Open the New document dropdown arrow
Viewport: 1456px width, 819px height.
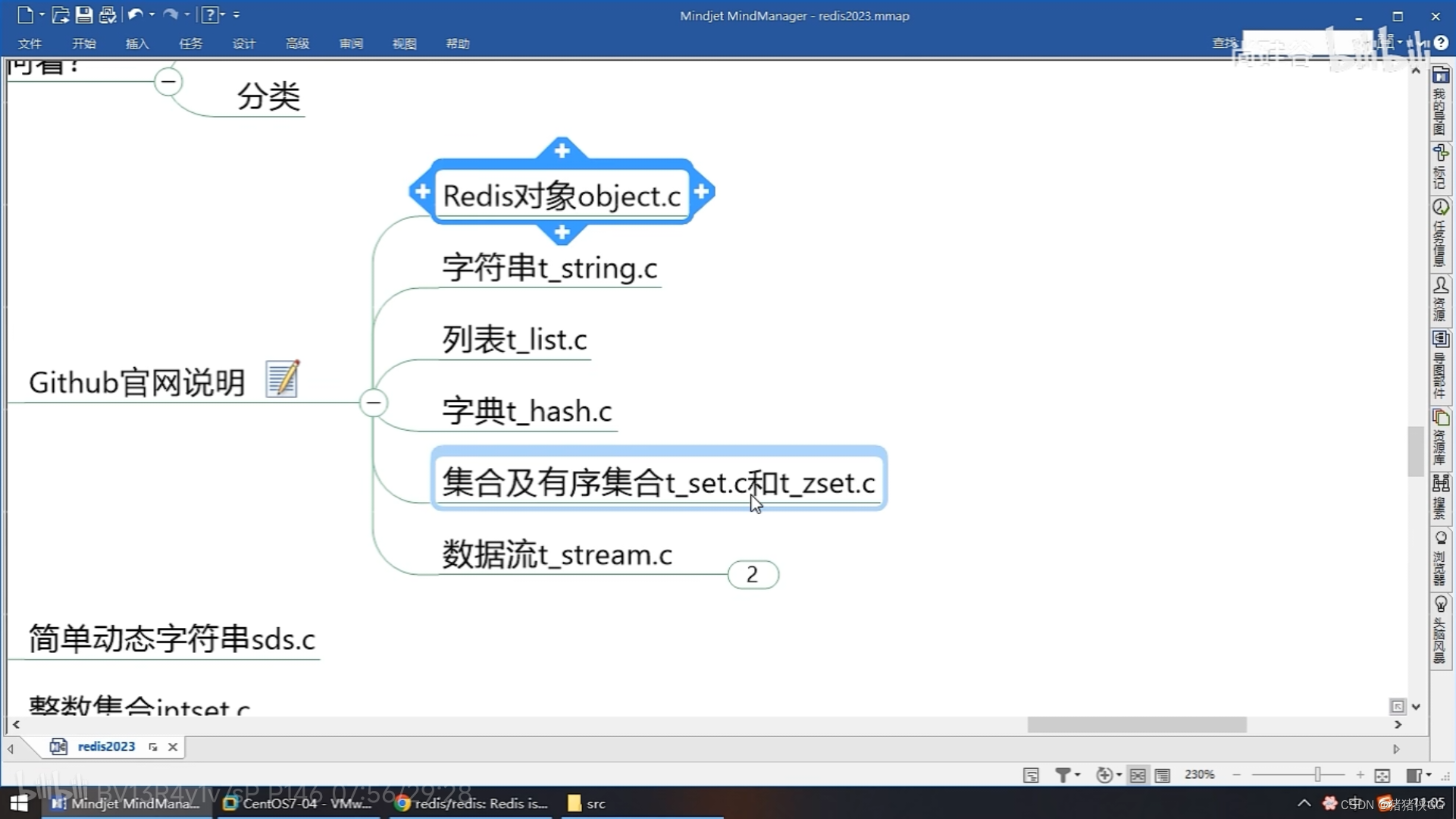[x=42, y=14]
